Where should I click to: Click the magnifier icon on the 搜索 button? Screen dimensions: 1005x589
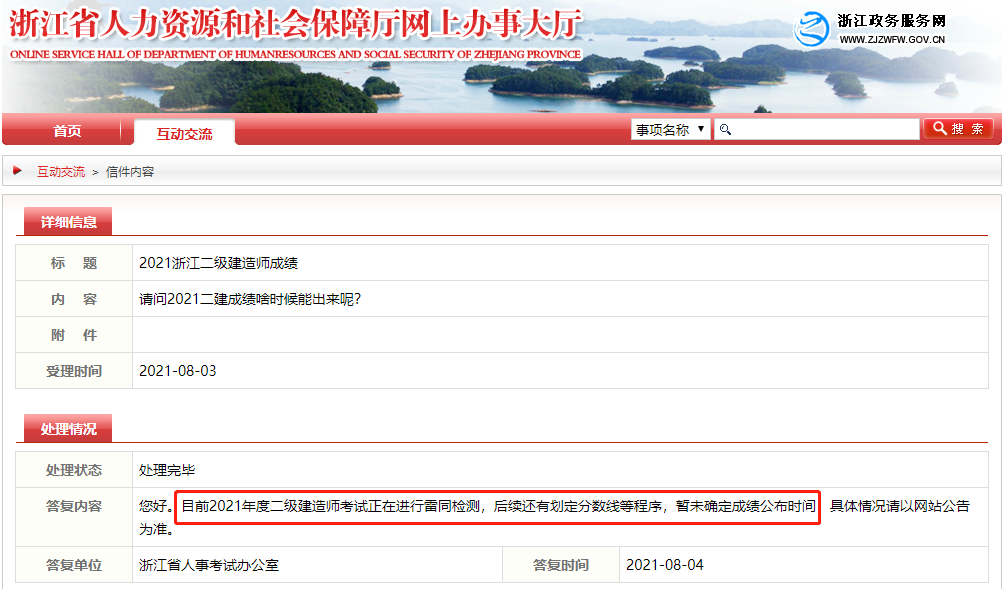click(x=938, y=129)
